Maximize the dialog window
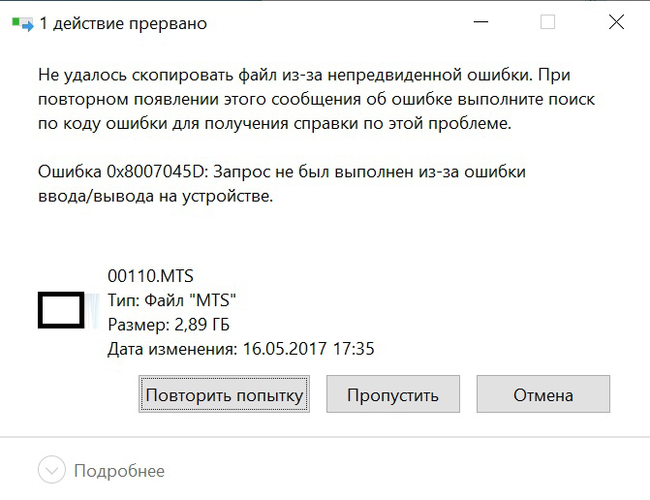 (x=548, y=22)
